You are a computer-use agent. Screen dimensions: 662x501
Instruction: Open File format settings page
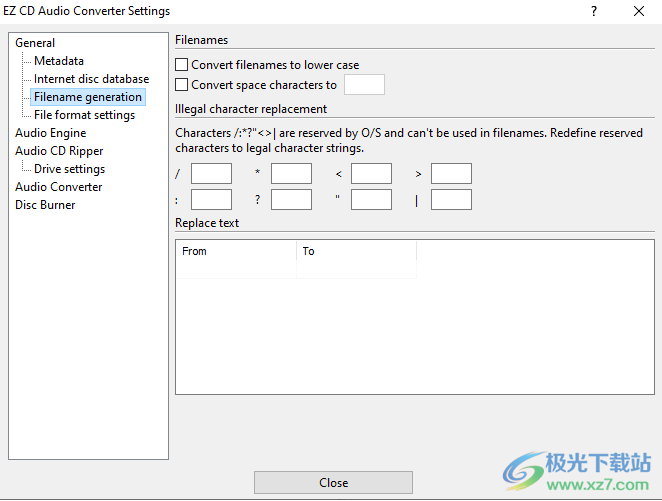coord(84,115)
